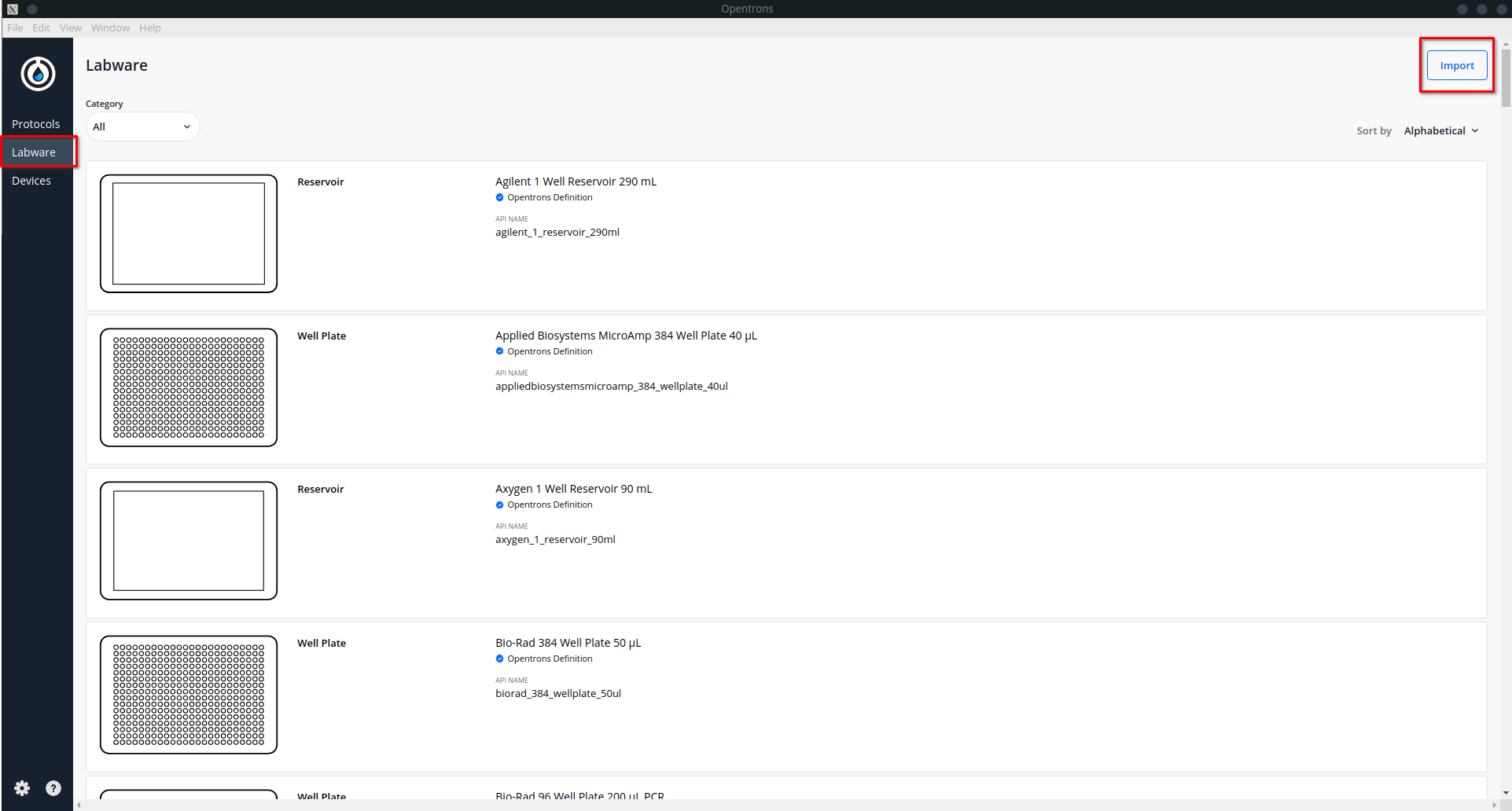This screenshot has width=1512, height=811.
Task: Open the Window menu
Action: pyautogui.click(x=110, y=28)
